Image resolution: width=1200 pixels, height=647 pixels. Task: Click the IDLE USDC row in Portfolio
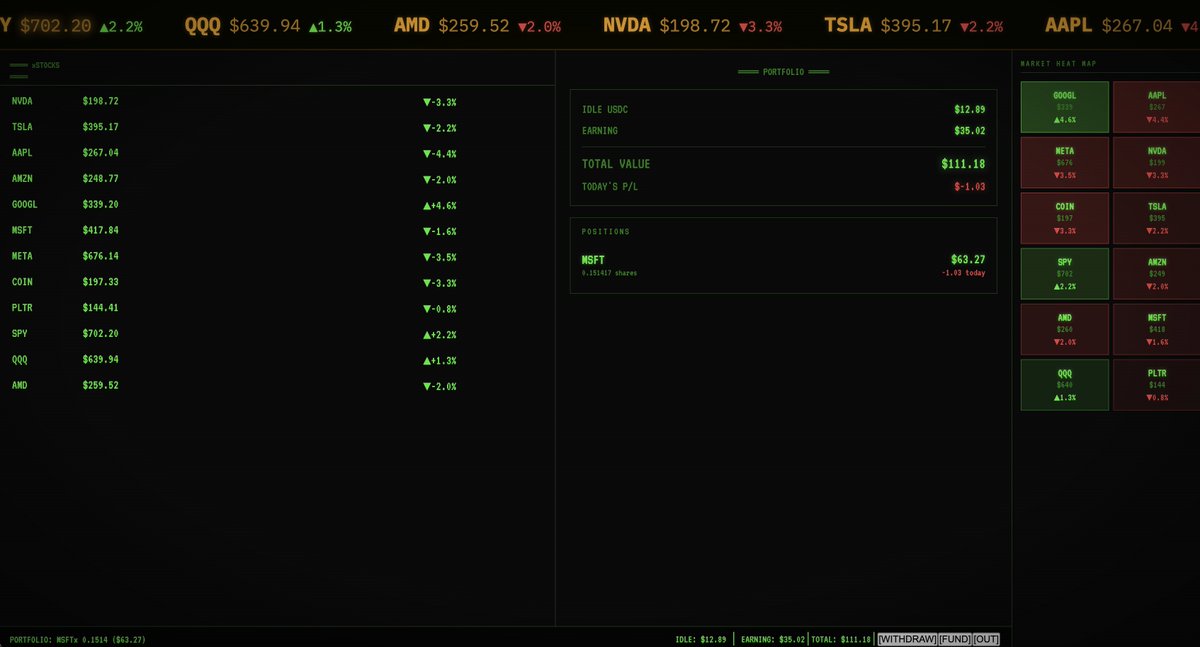(x=783, y=109)
